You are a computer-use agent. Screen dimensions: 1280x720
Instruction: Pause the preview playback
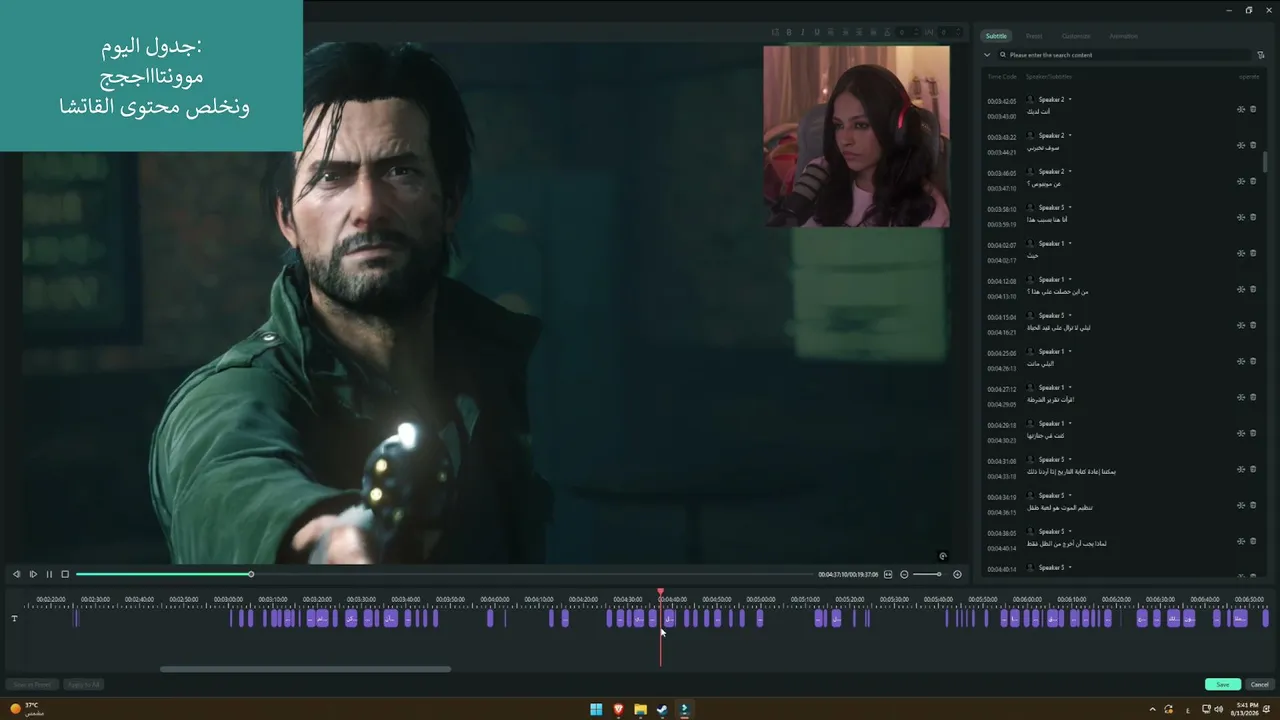click(49, 574)
